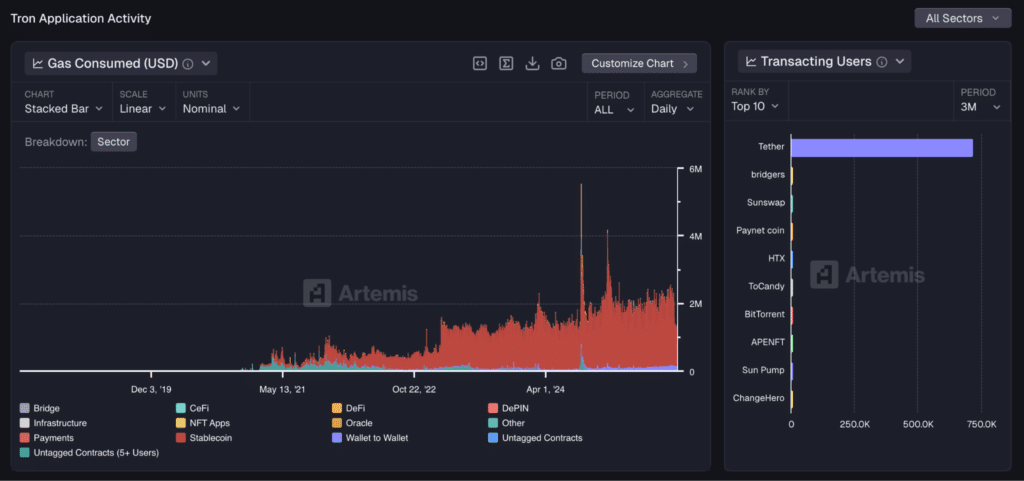Click the Wallet to Wallet color swatch
Screen dimensions: 1024x481
coord(336,438)
